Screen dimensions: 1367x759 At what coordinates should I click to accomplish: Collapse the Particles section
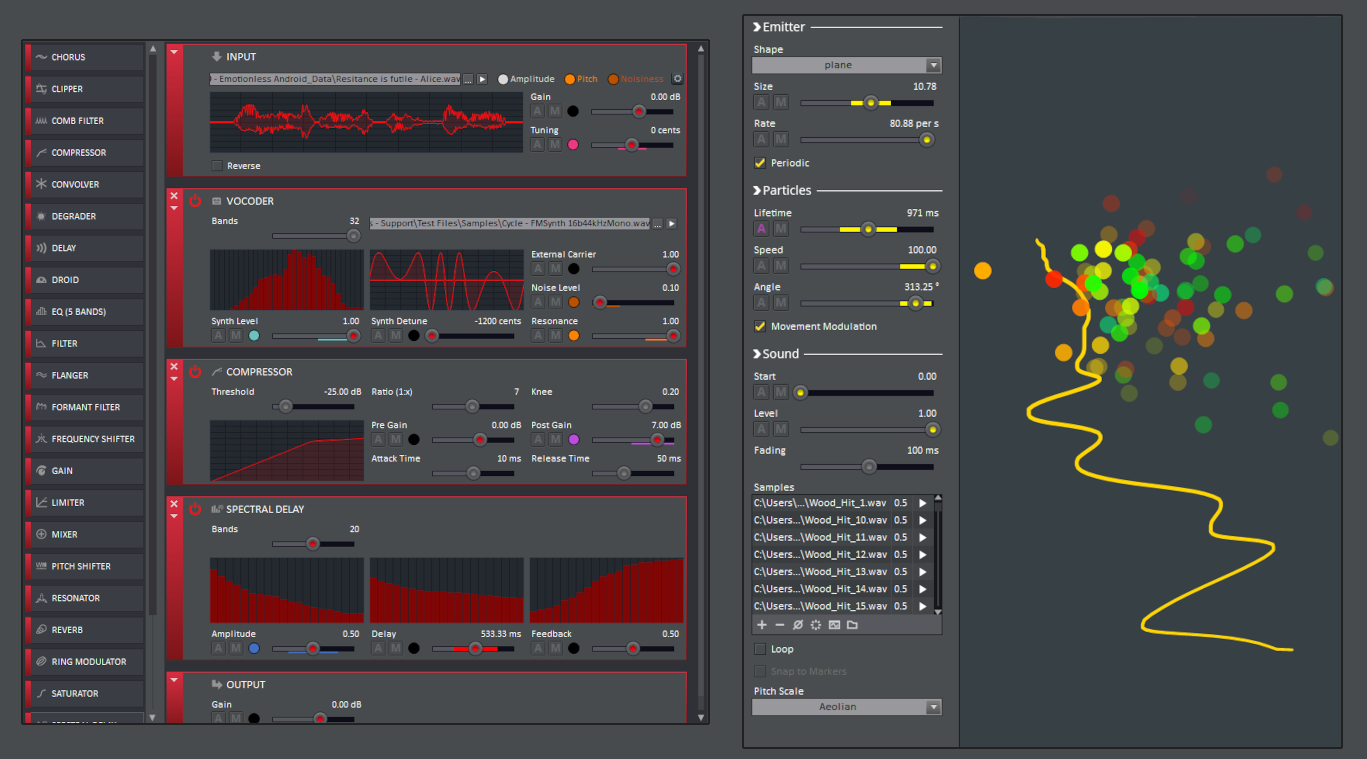(757, 190)
